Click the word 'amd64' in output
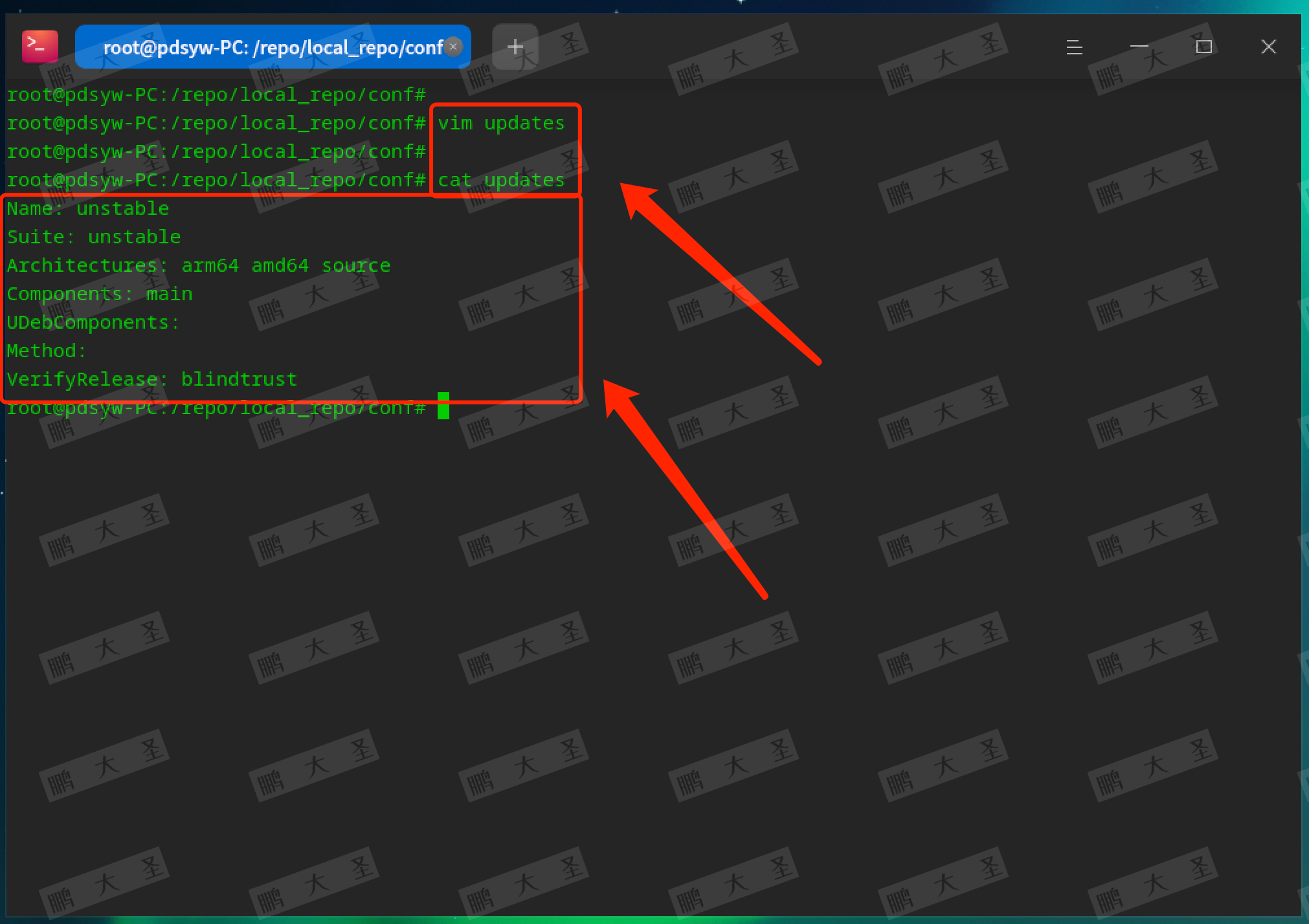Image resolution: width=1309 pixels, height=924 pixels. tap(280, 265)
